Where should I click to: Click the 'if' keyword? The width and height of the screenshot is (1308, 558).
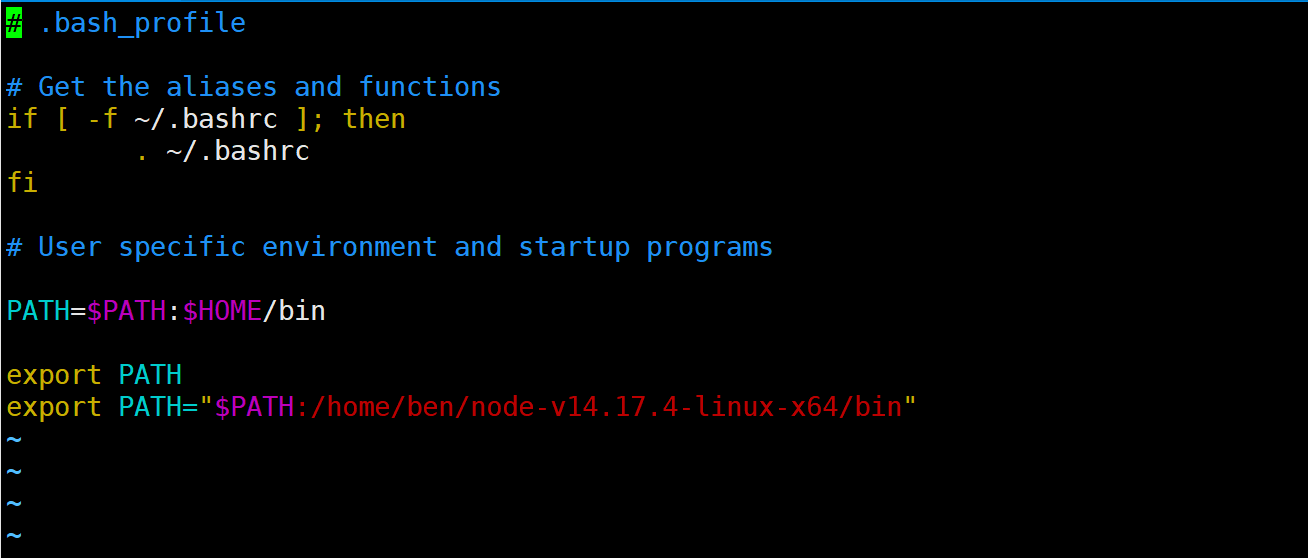point(22,119)
